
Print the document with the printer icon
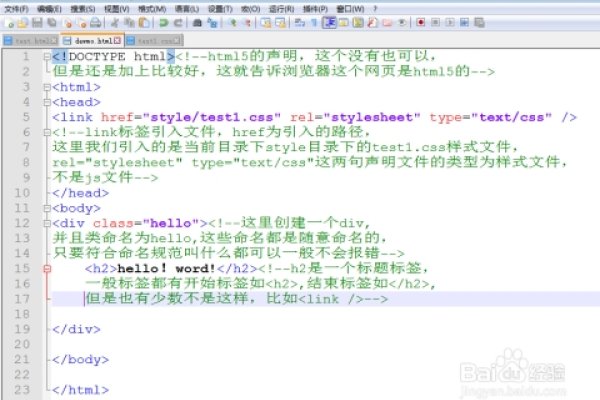[x=96, y=23]
